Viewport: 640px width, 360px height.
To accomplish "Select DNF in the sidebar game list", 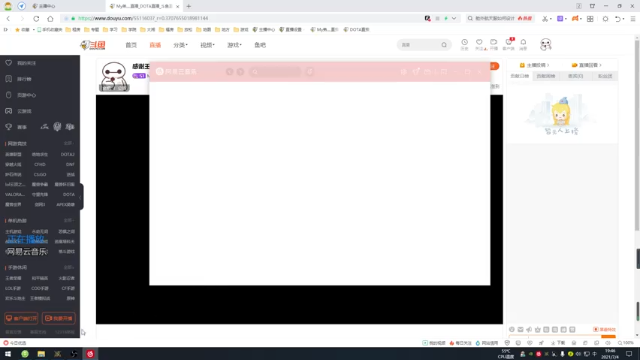I will tap(70, 164).
